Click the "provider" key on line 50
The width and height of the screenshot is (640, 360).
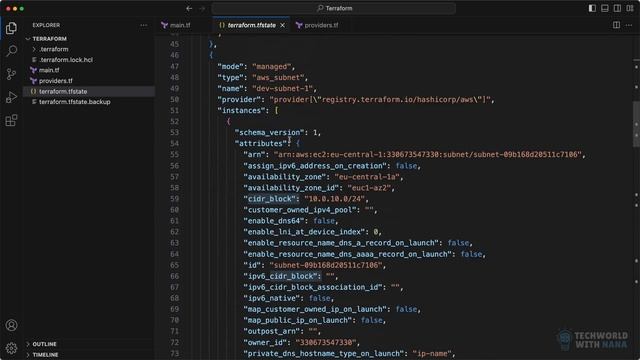[x=239, y=100]
